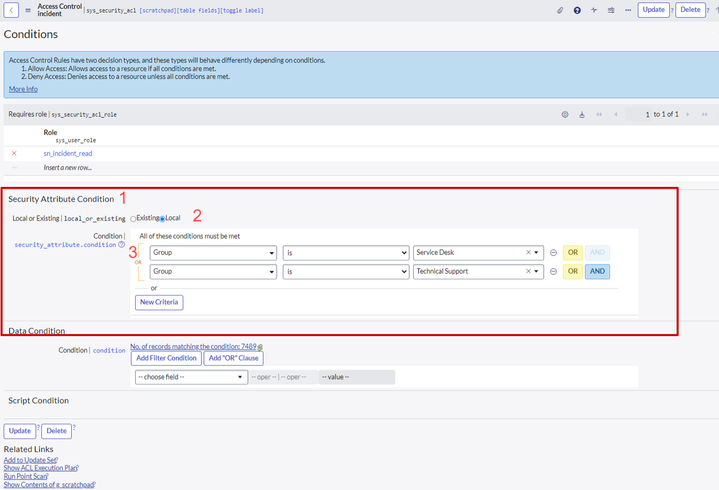Click Show ACL Execution Plan related link

(38, 468)
